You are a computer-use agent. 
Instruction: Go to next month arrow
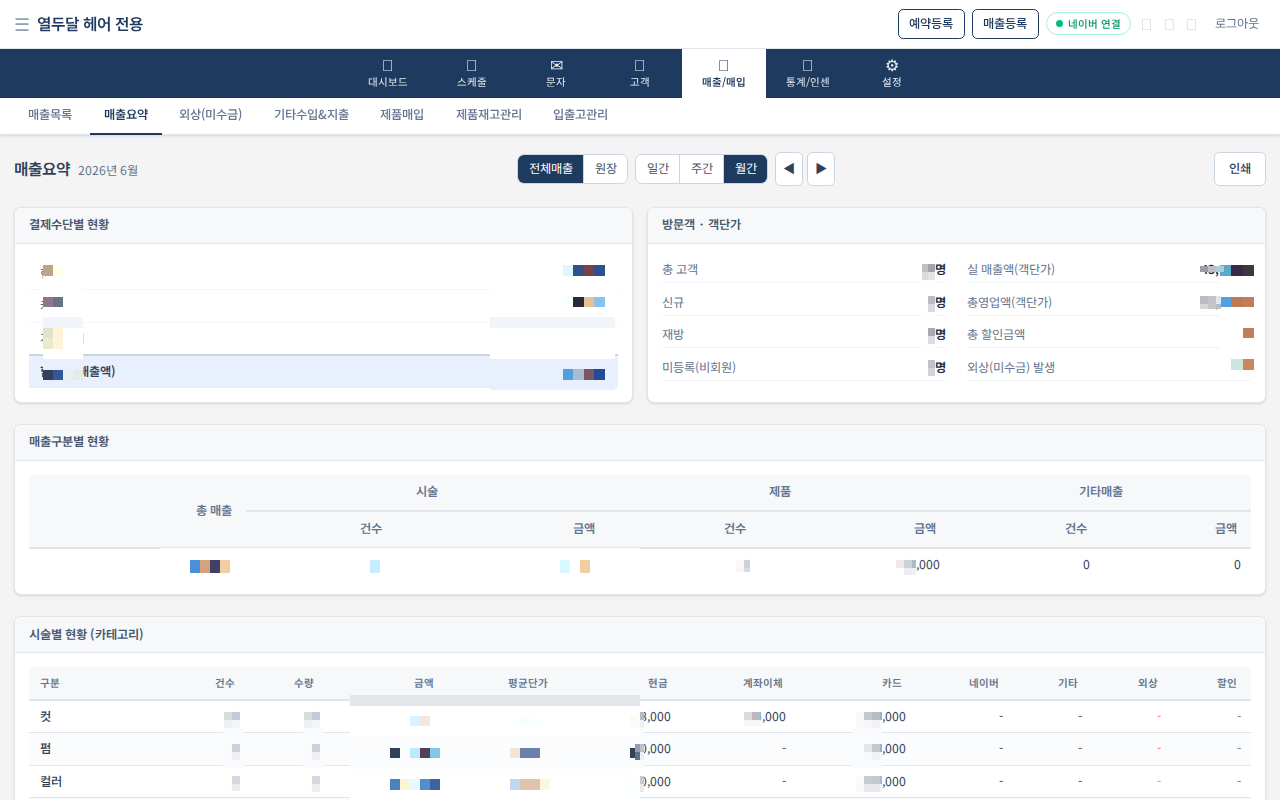(821, 169)
